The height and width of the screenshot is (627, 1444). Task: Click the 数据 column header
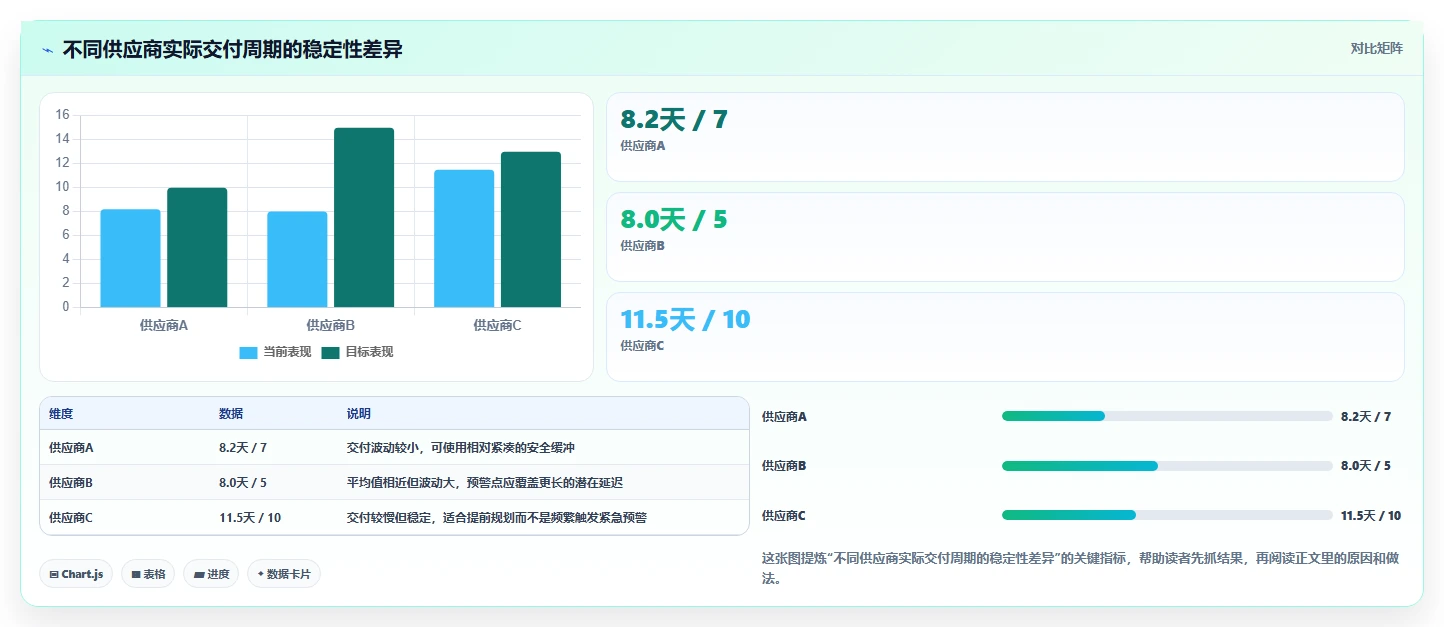[231, 414]
